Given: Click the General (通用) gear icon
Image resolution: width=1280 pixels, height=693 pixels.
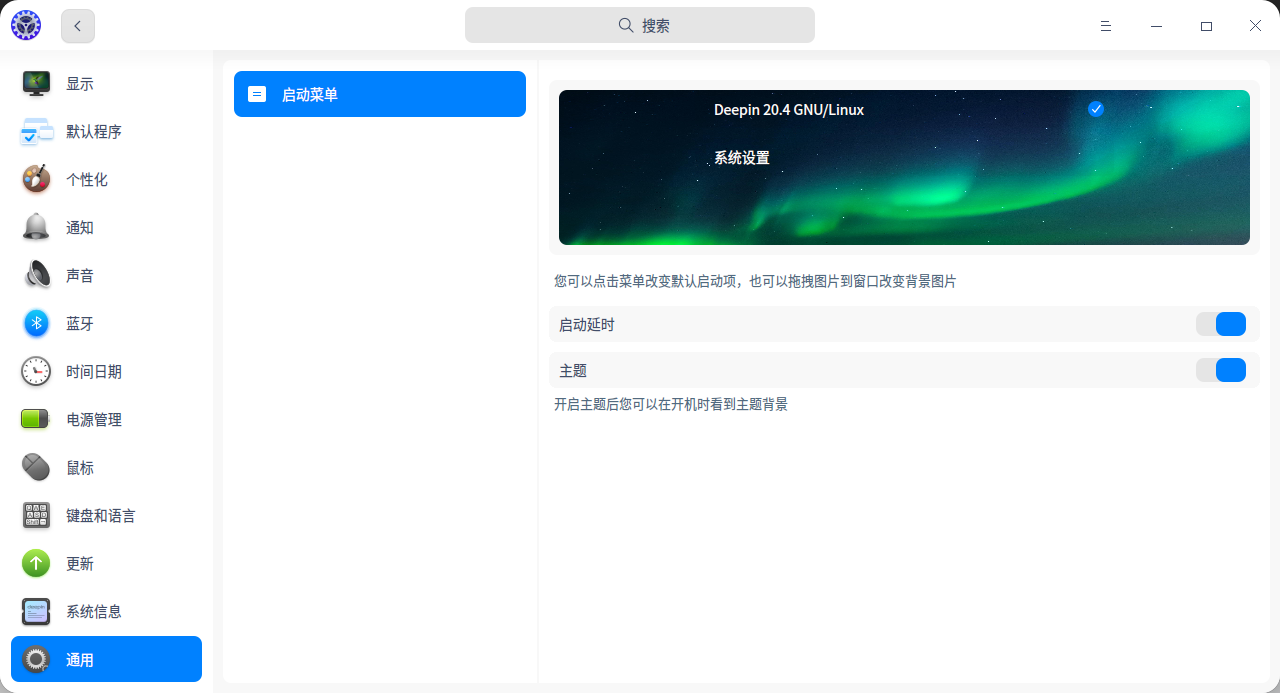Looking at the screenshot, I should (36, 660).
